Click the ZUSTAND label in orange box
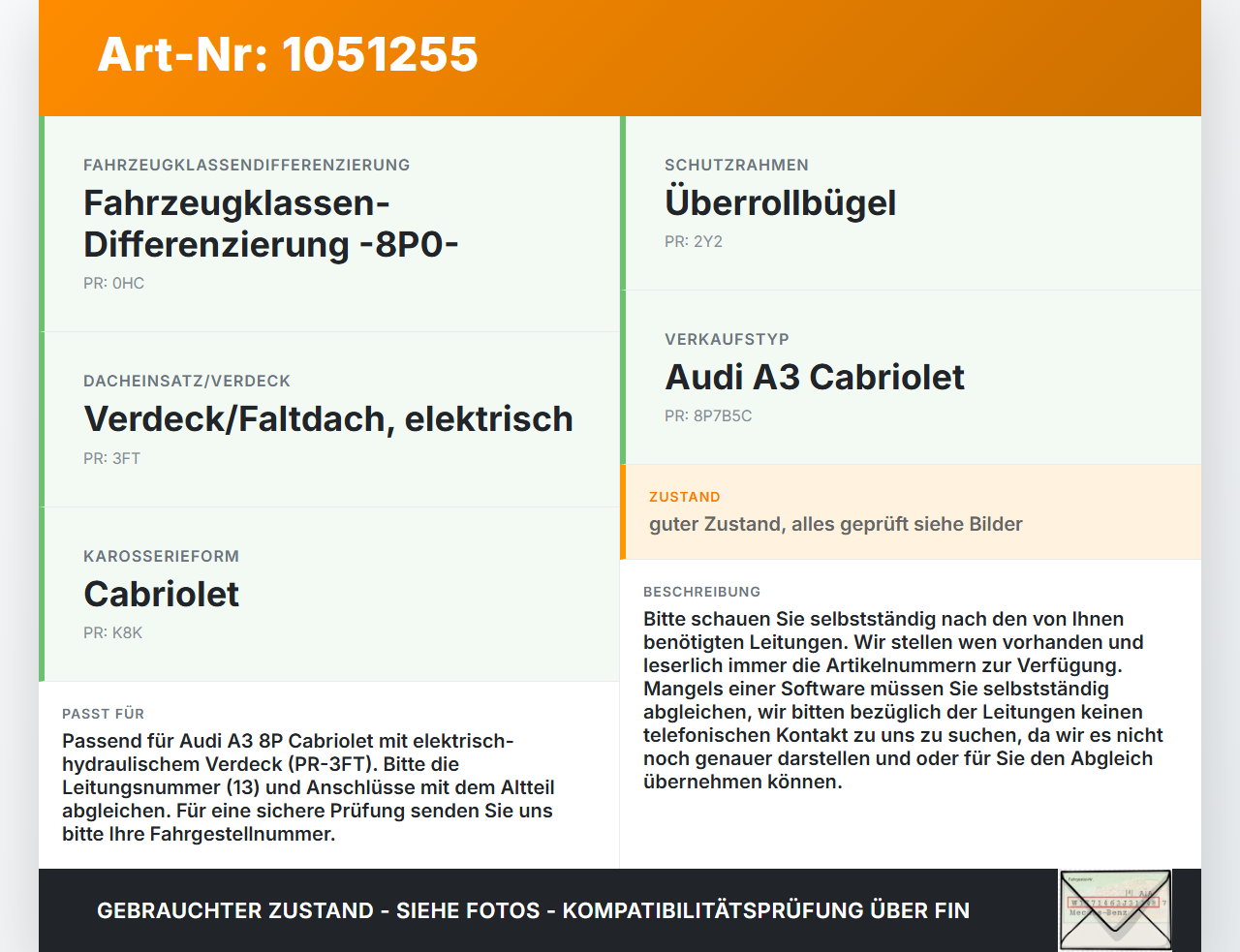Image resolution: width=1240 pixels, height=952 pixels. pyautogui.click(x=685, y=497)
